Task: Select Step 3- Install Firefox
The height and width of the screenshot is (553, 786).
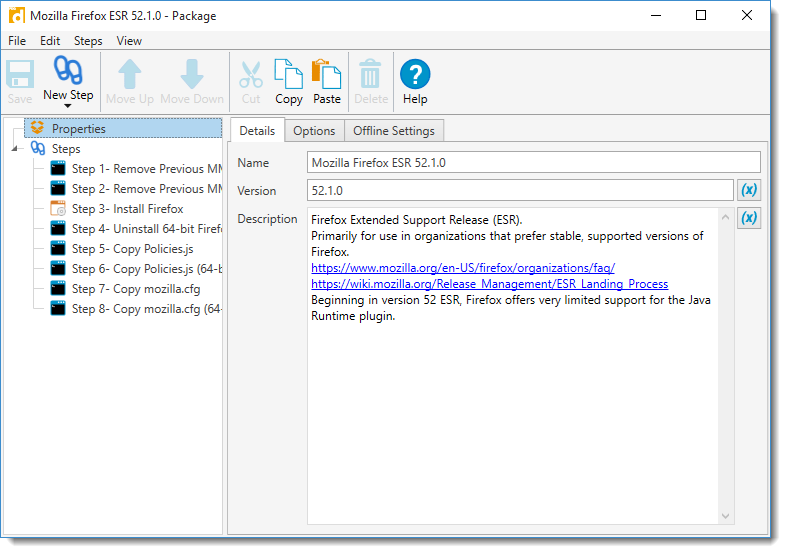Action: 127,209
